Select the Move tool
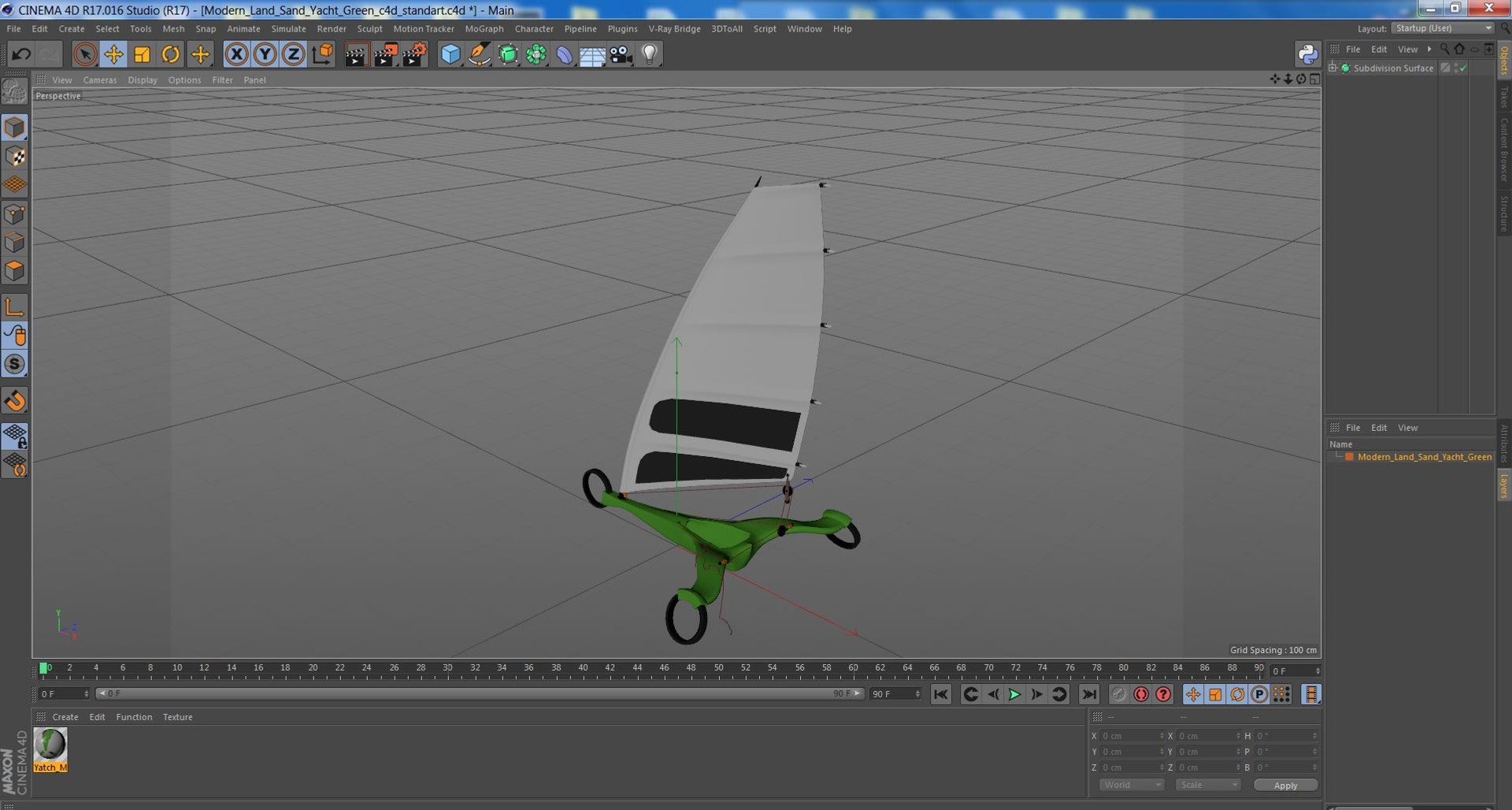Screen dimensions: 1512x810 point(113,54)
